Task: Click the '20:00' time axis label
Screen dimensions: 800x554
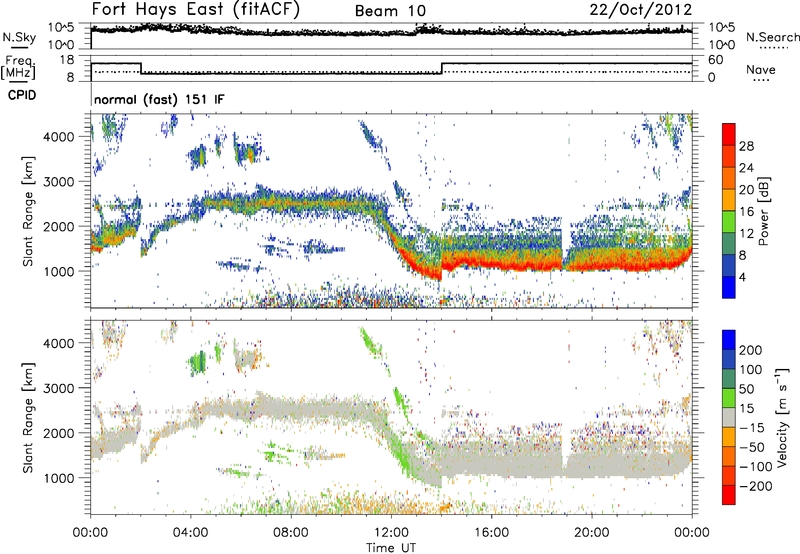Action: (x=592, y=533)
